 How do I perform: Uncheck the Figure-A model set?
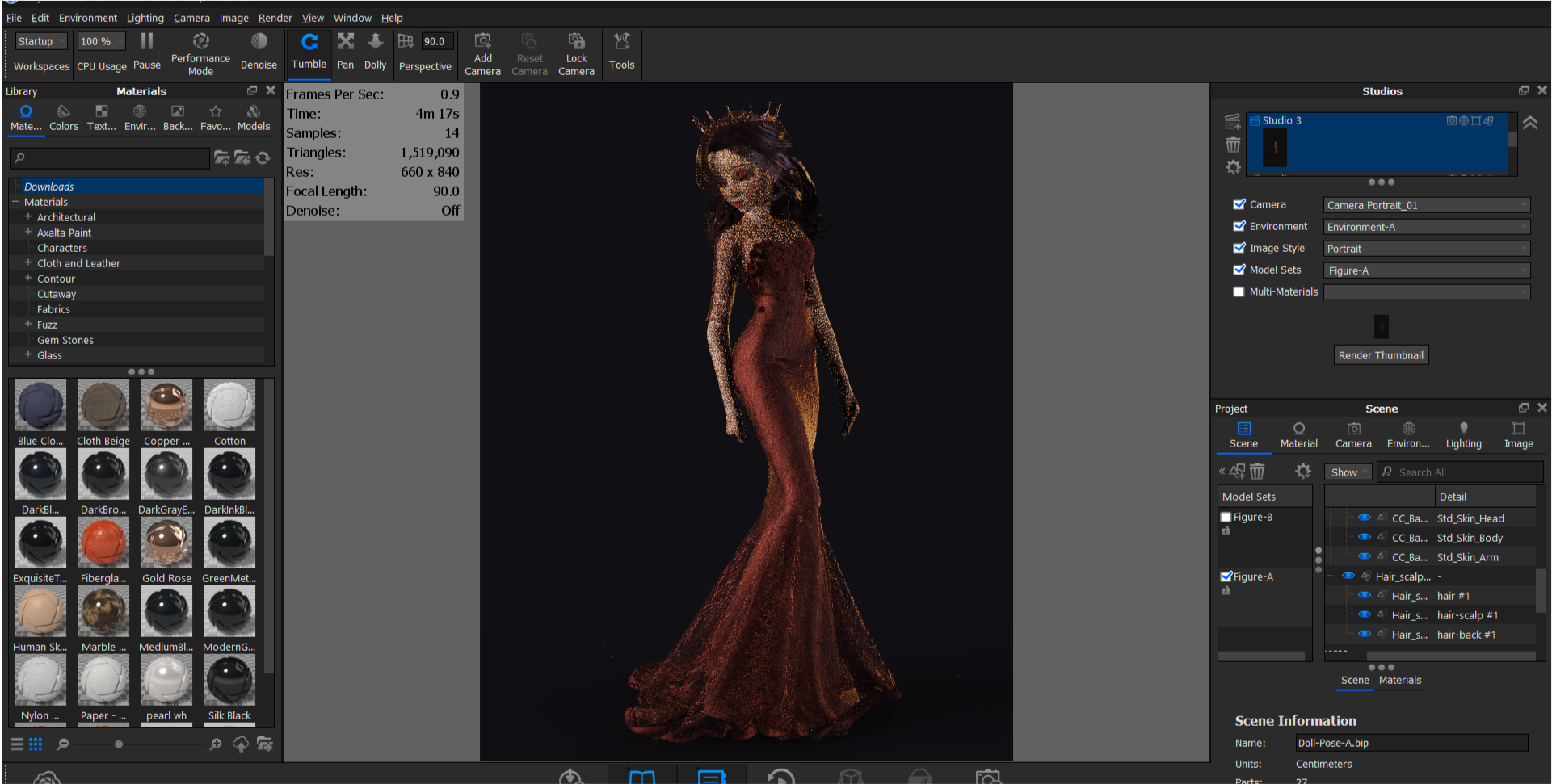1226,576
